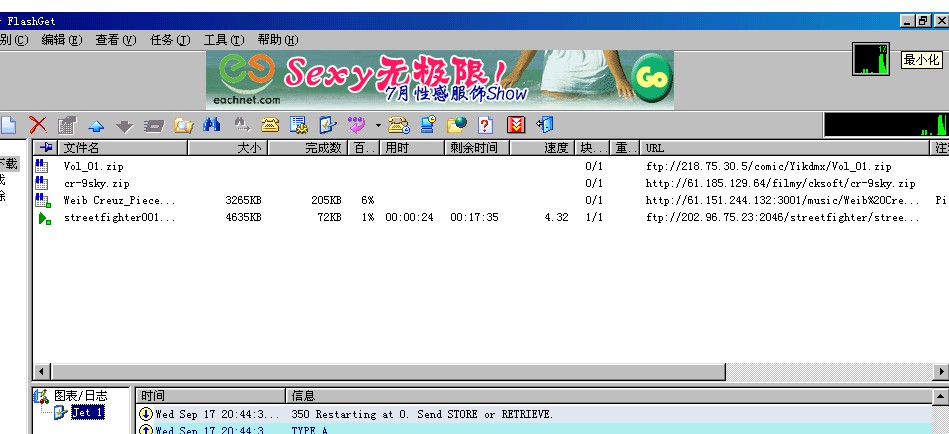Image resolution: width=949 pixels, height=434 pixels.
Task: Open the options icon with the gear
Action: [298, 125]
